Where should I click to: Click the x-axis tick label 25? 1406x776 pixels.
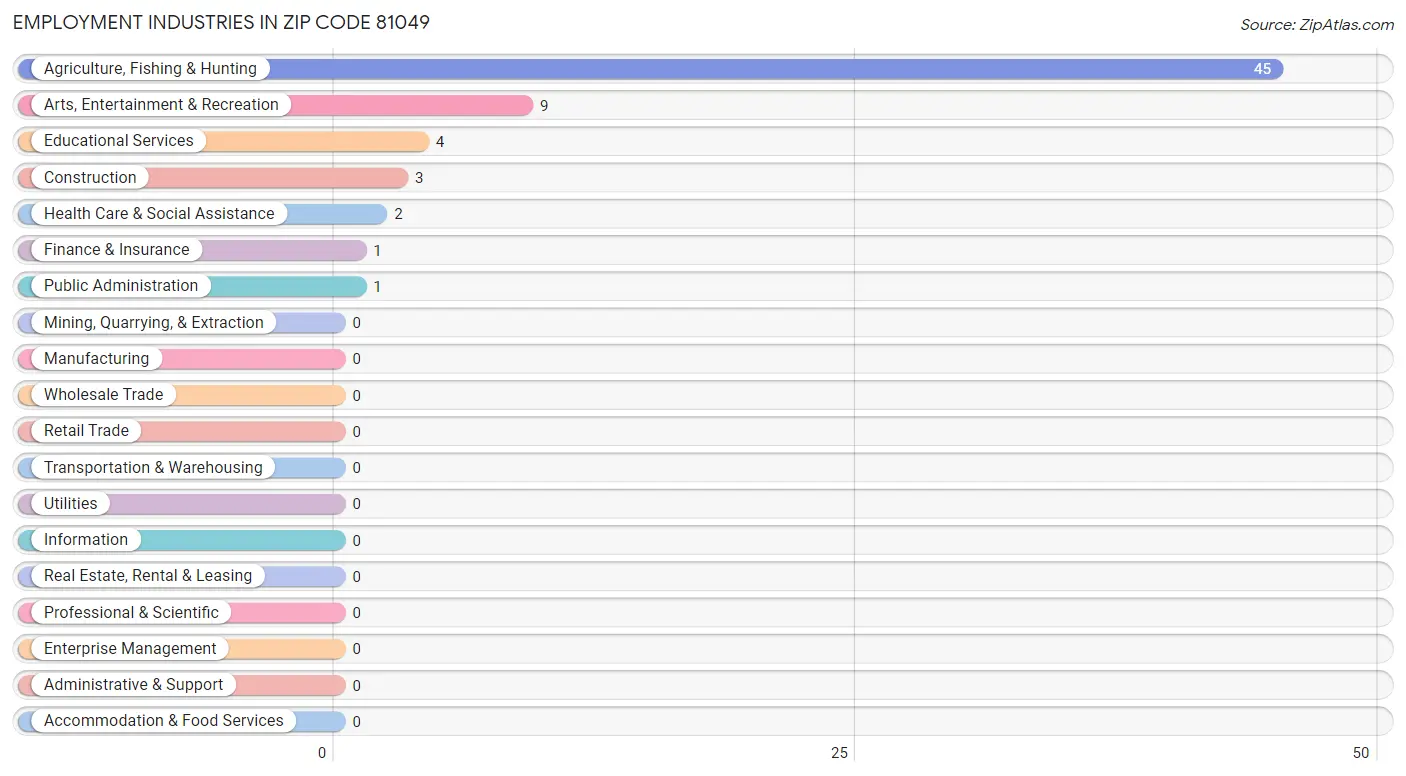click(840, 753)
